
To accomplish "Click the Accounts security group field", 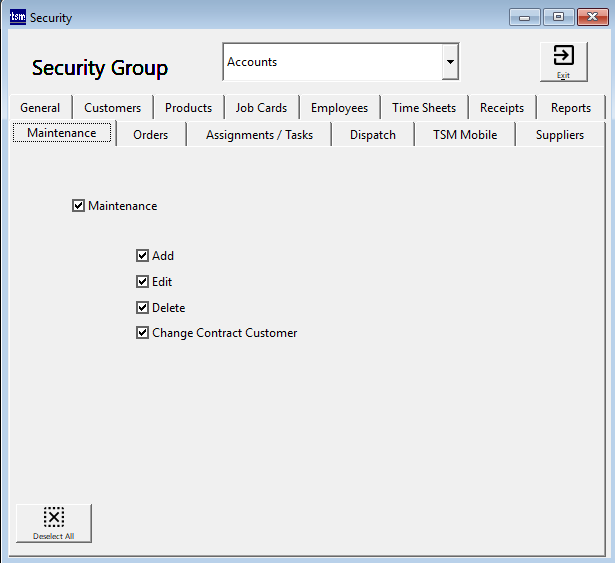I will (x=331, y=62).
